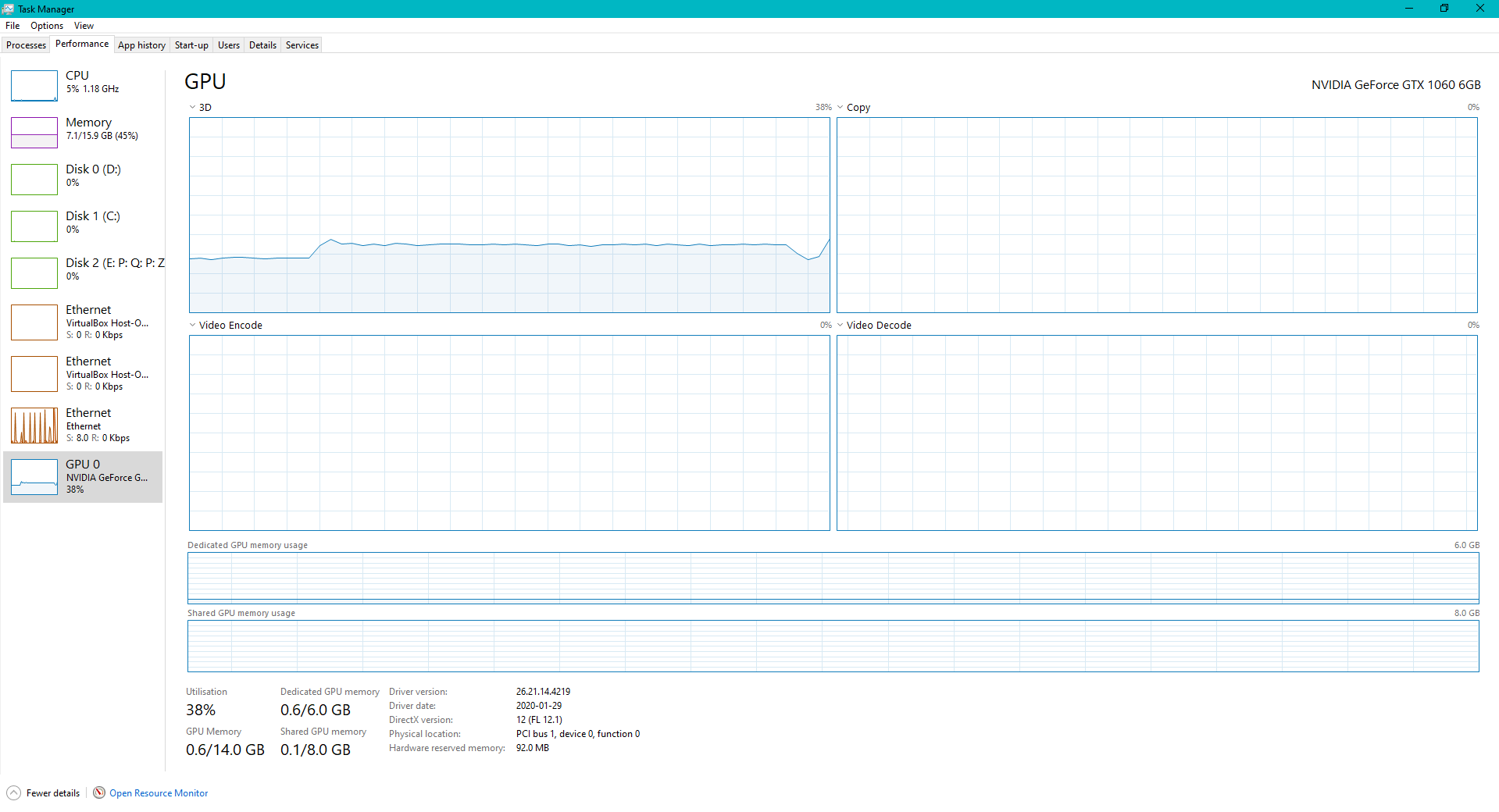Open the View menu

84,26
